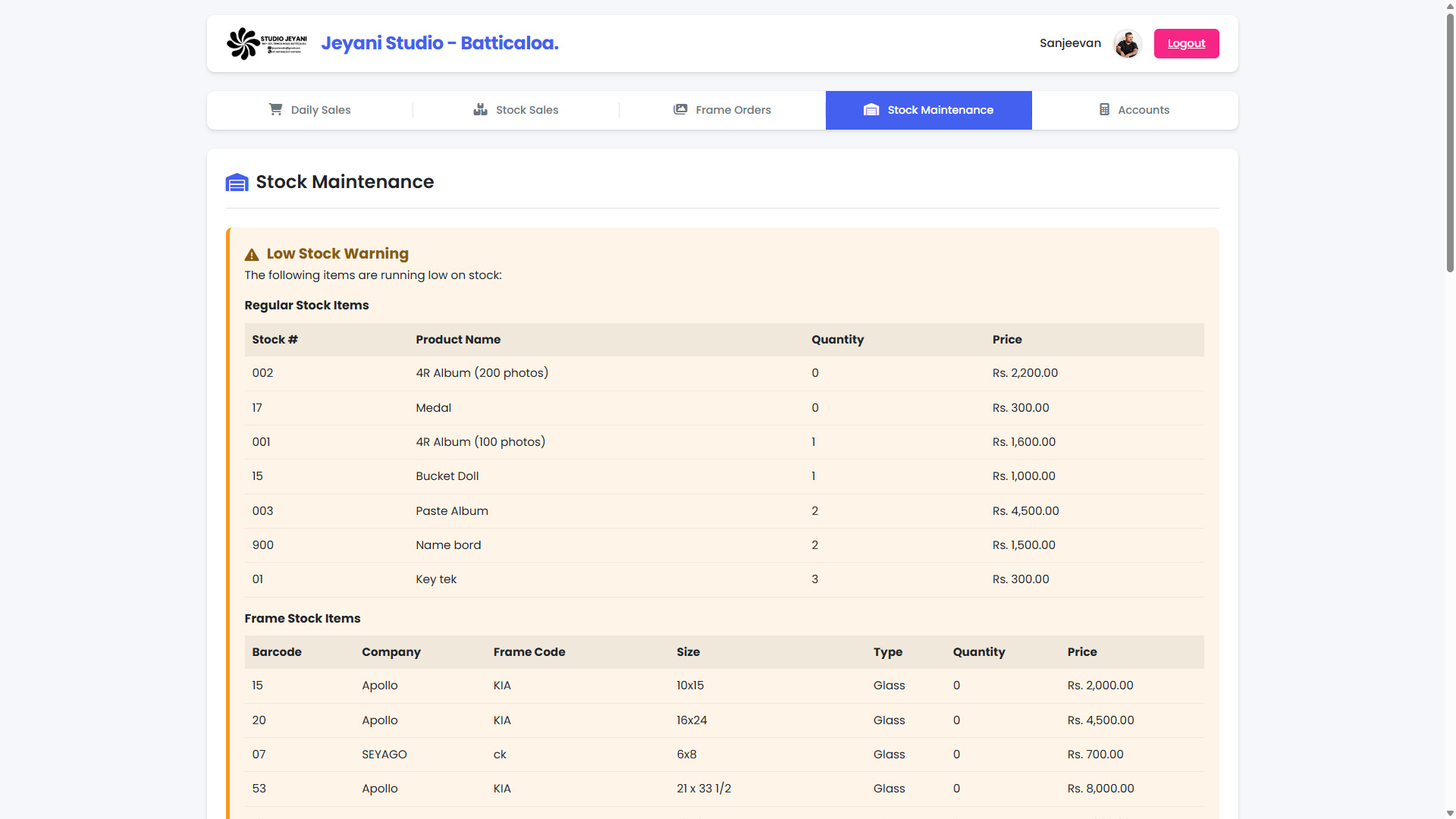Click the picture icon for Frame Orders
1456x819 pixels.
[x=680, y=109]
